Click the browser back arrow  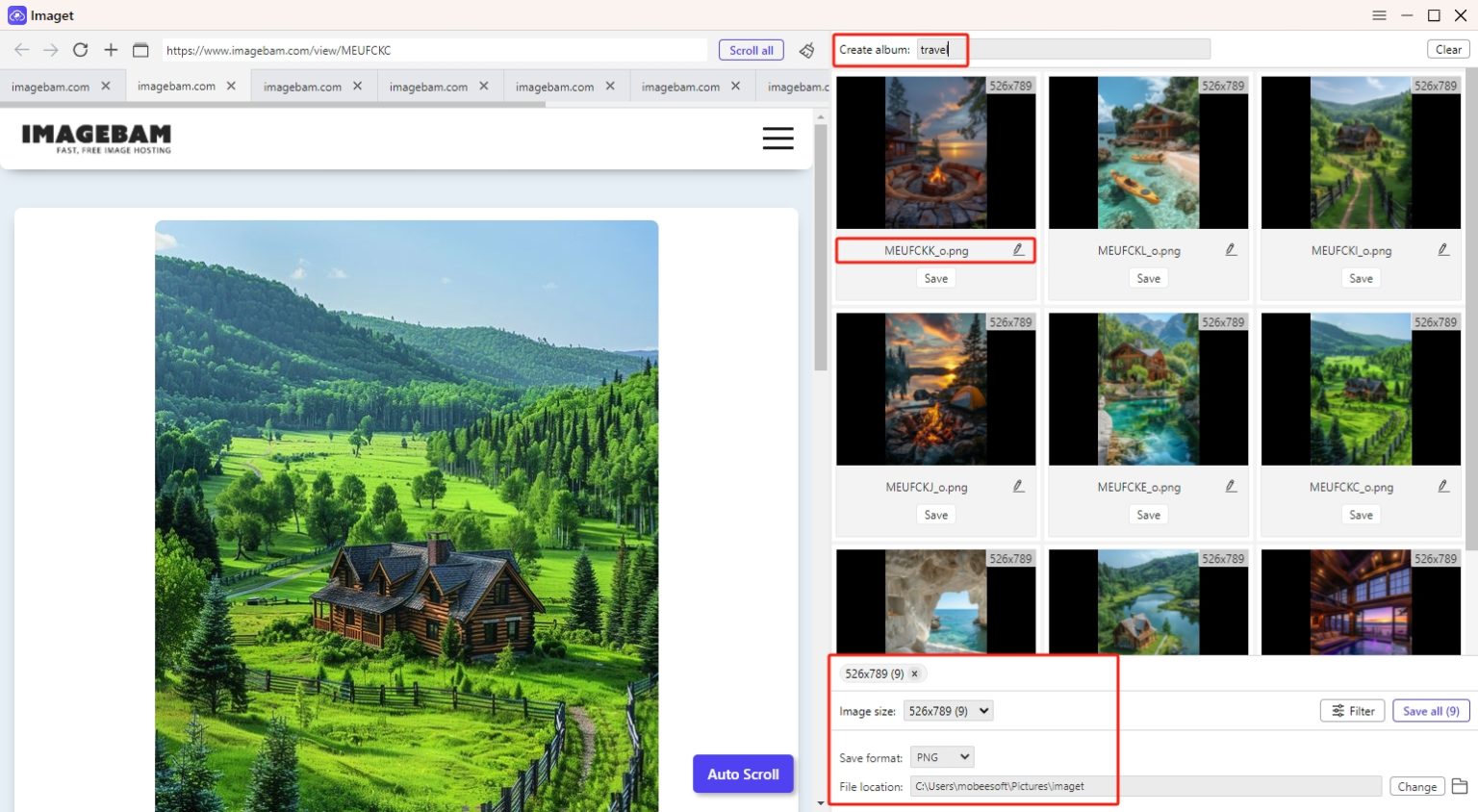tap(21, 50)
